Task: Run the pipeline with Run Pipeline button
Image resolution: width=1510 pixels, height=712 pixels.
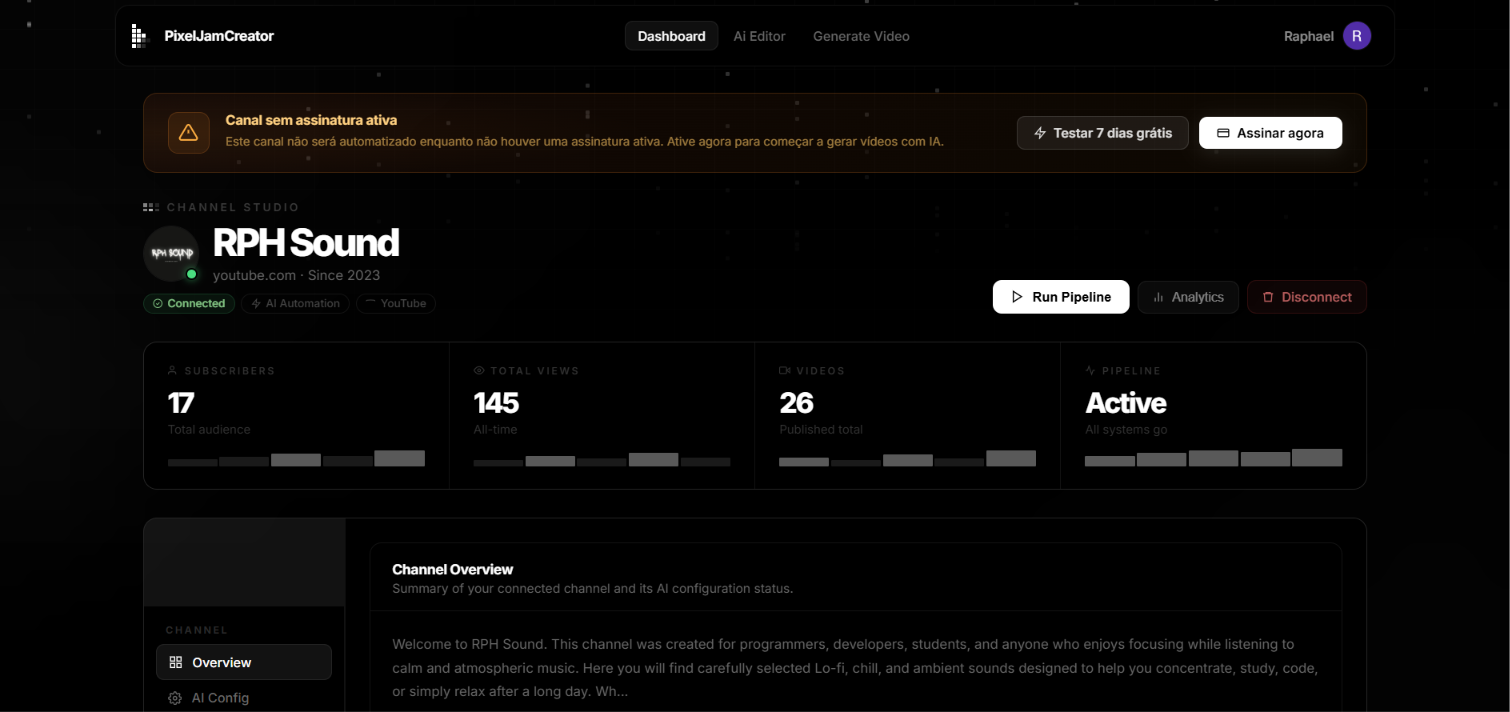Action: [x=1061, y=297]
